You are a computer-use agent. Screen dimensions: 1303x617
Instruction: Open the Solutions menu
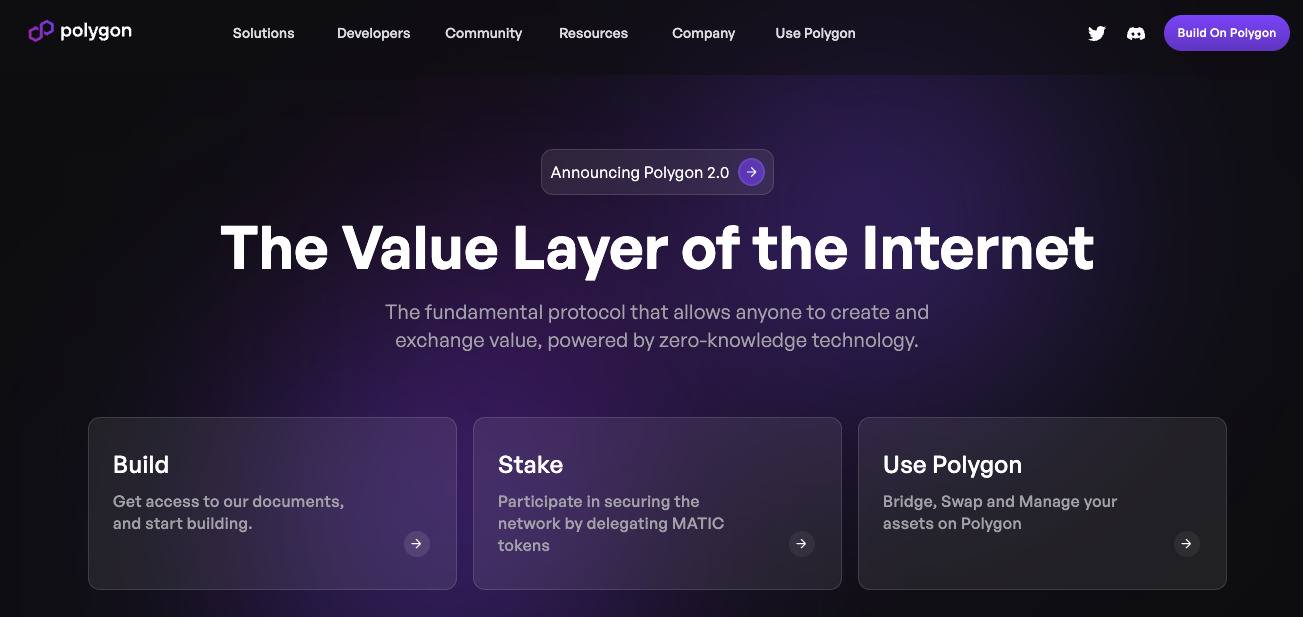pos(263,33)
